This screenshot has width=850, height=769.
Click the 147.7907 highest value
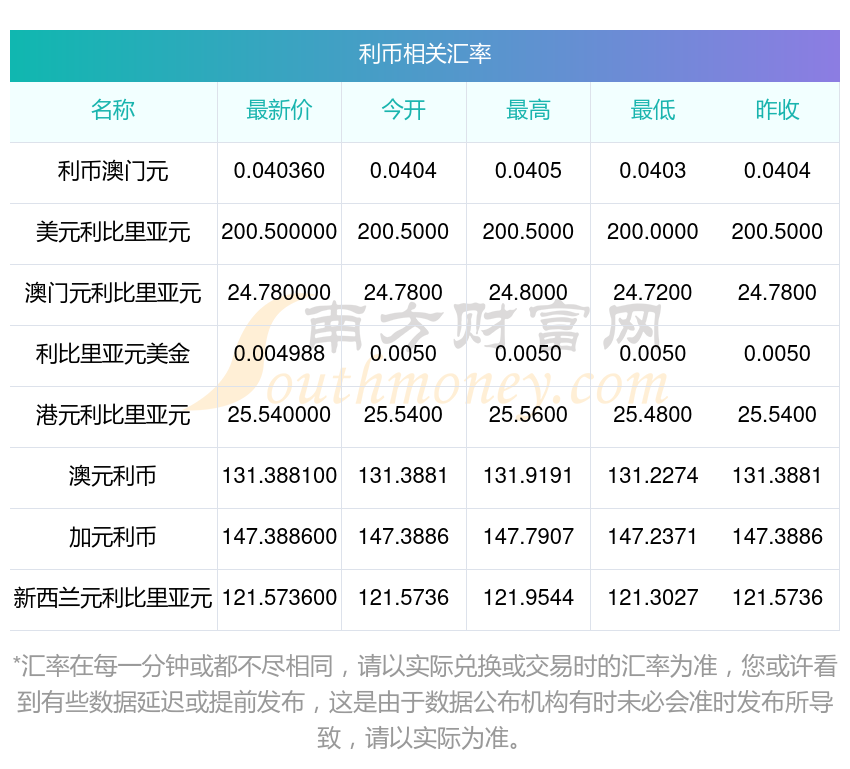pyautogui.click(x=528, y=537)
